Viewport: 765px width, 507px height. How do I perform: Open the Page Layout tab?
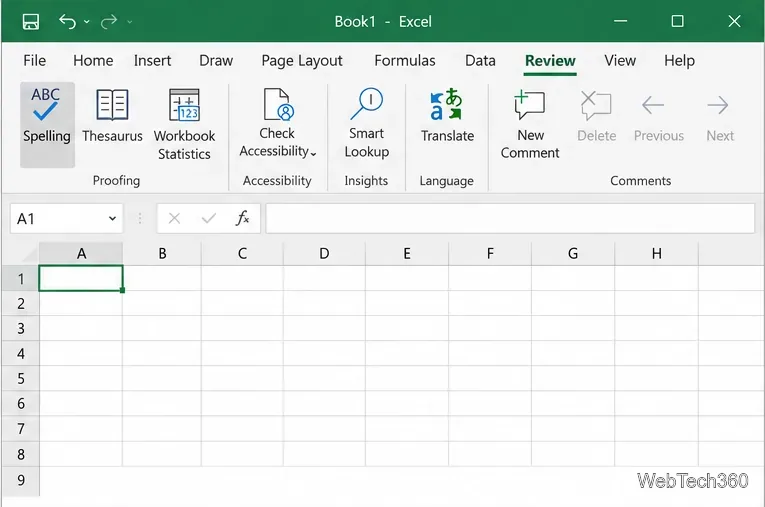302,61
